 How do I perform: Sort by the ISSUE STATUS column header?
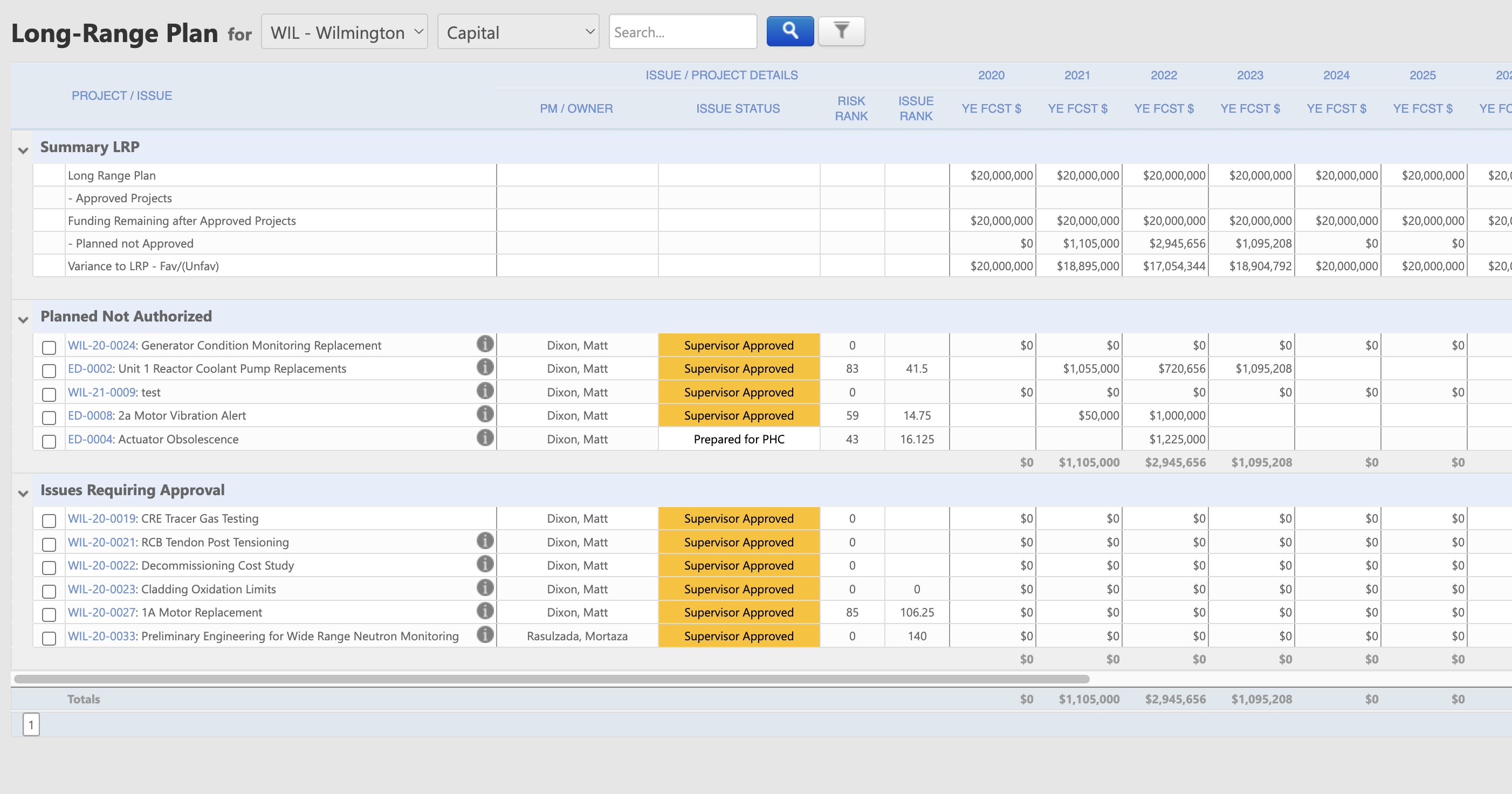pyautogui.click(x=738, y=108)
